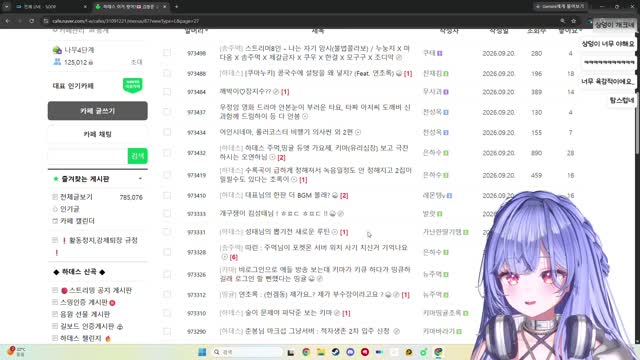Image resolution: width=640 pixels, height=360 pixels.
Task: Collapse the 즐겨찾는 게시판 section arrow
Action: (x=140, y=179)
